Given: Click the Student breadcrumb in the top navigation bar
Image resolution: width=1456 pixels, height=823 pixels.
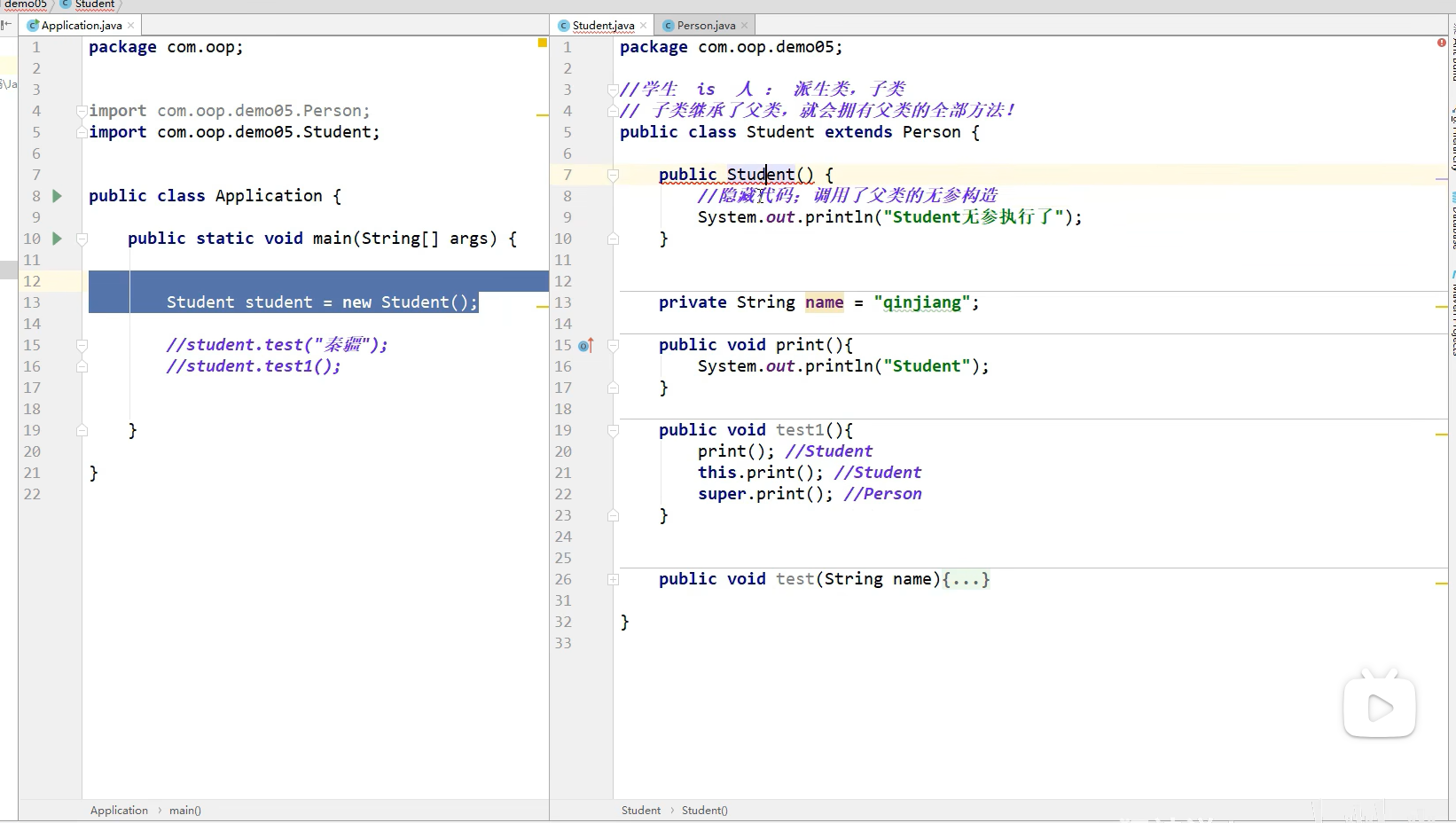Looking at the screenshot, I should 94,4.
